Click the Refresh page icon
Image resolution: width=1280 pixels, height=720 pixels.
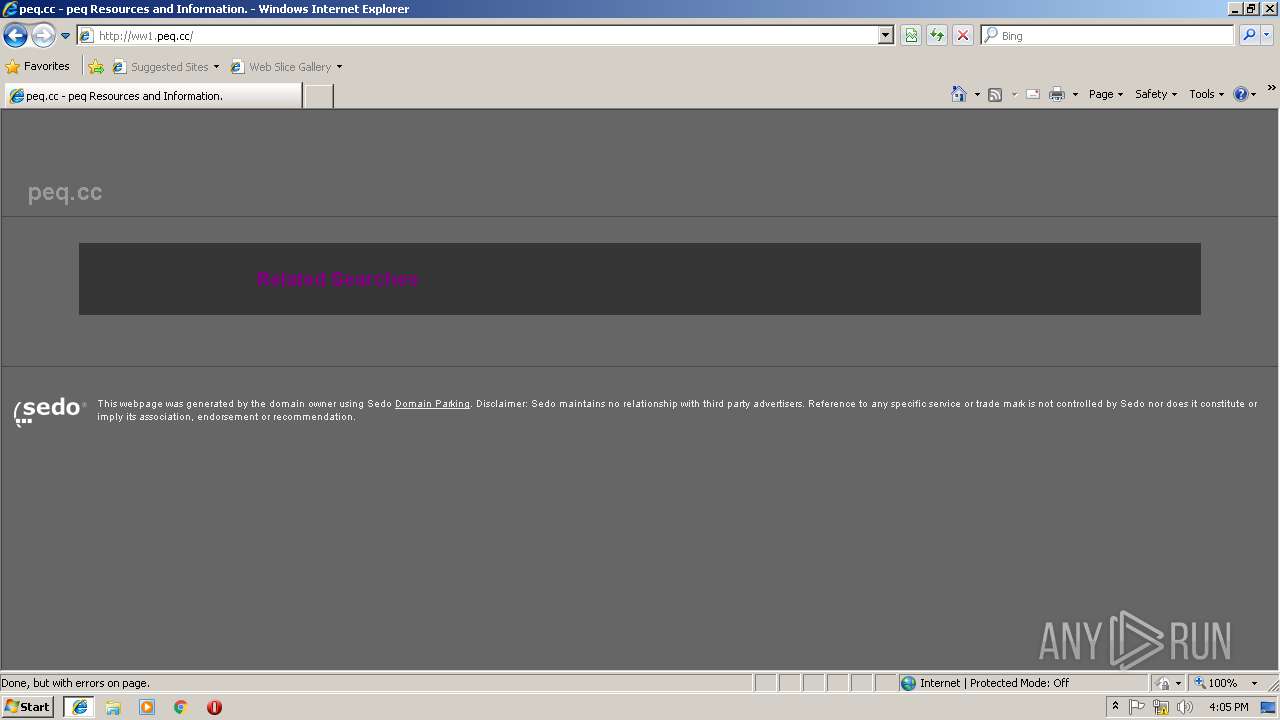[x=937, y=35]
